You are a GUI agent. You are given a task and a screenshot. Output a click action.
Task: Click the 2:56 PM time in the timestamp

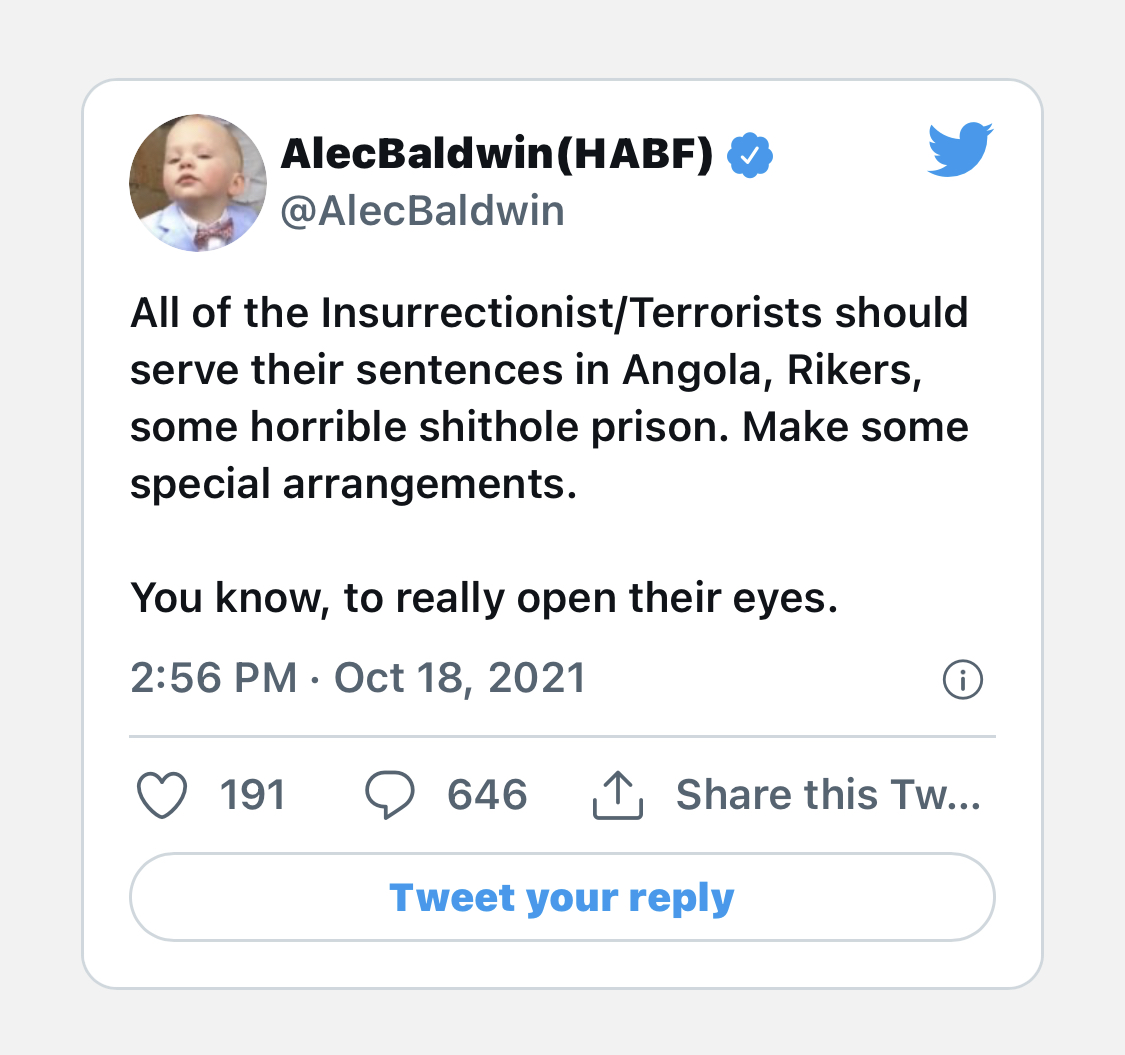coord(214,678)
